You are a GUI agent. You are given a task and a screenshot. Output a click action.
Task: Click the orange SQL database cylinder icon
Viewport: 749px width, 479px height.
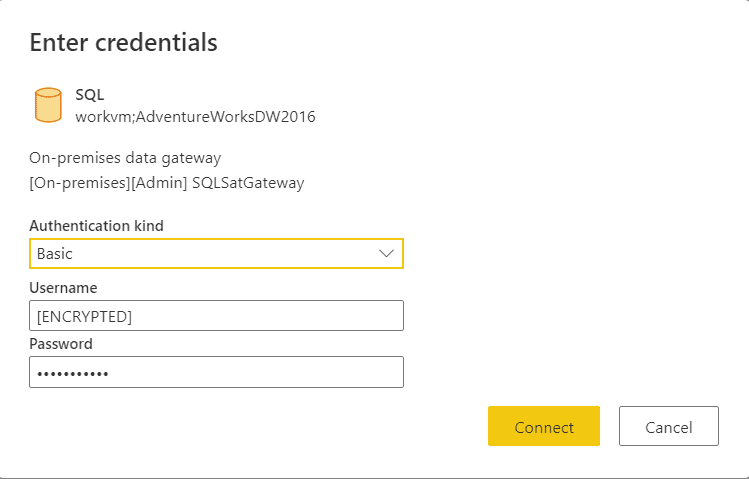(48, 105)
